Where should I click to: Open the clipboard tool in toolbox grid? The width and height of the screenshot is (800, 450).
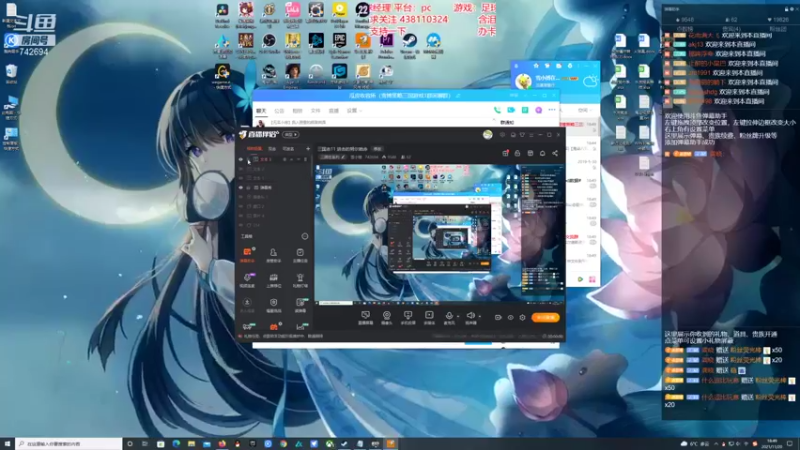pos(300,253)
